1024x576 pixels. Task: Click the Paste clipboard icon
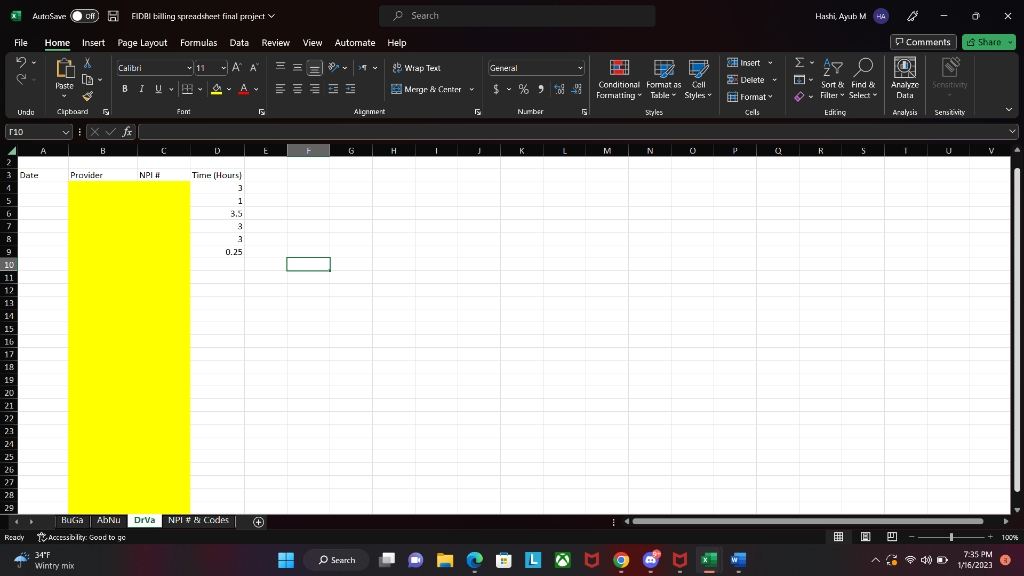pos(65,69)
